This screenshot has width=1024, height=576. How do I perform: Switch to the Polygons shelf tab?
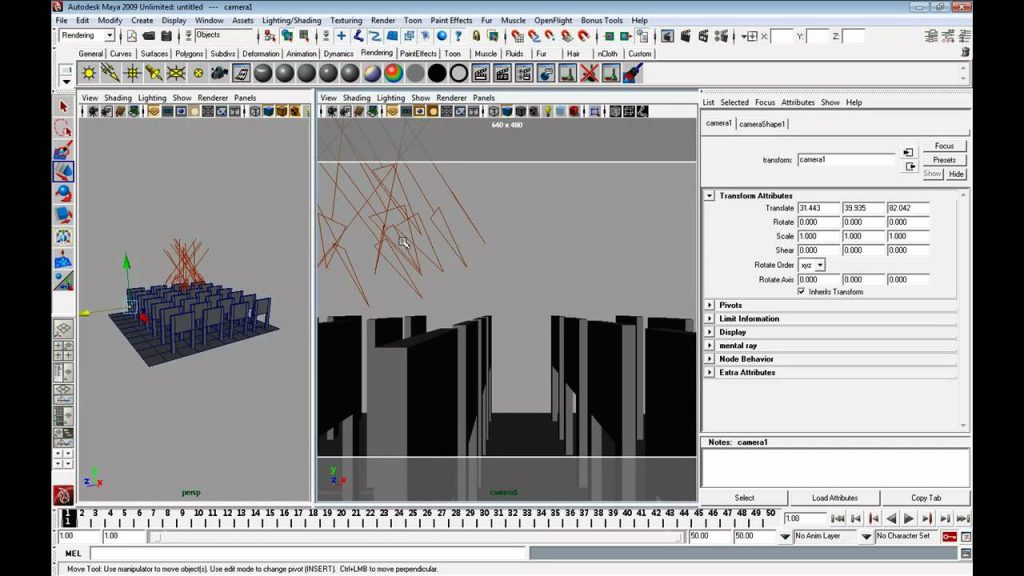tap(189, 54)
